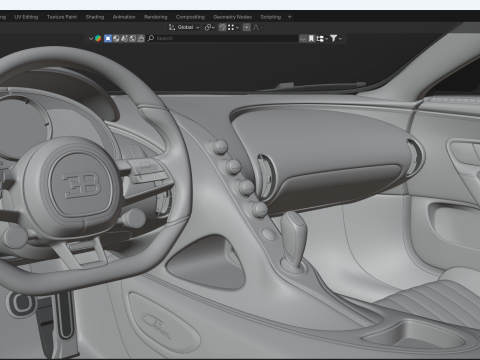Switch to the Rendering workspace tab
This screenshot has width=480, height=360.
155,17
